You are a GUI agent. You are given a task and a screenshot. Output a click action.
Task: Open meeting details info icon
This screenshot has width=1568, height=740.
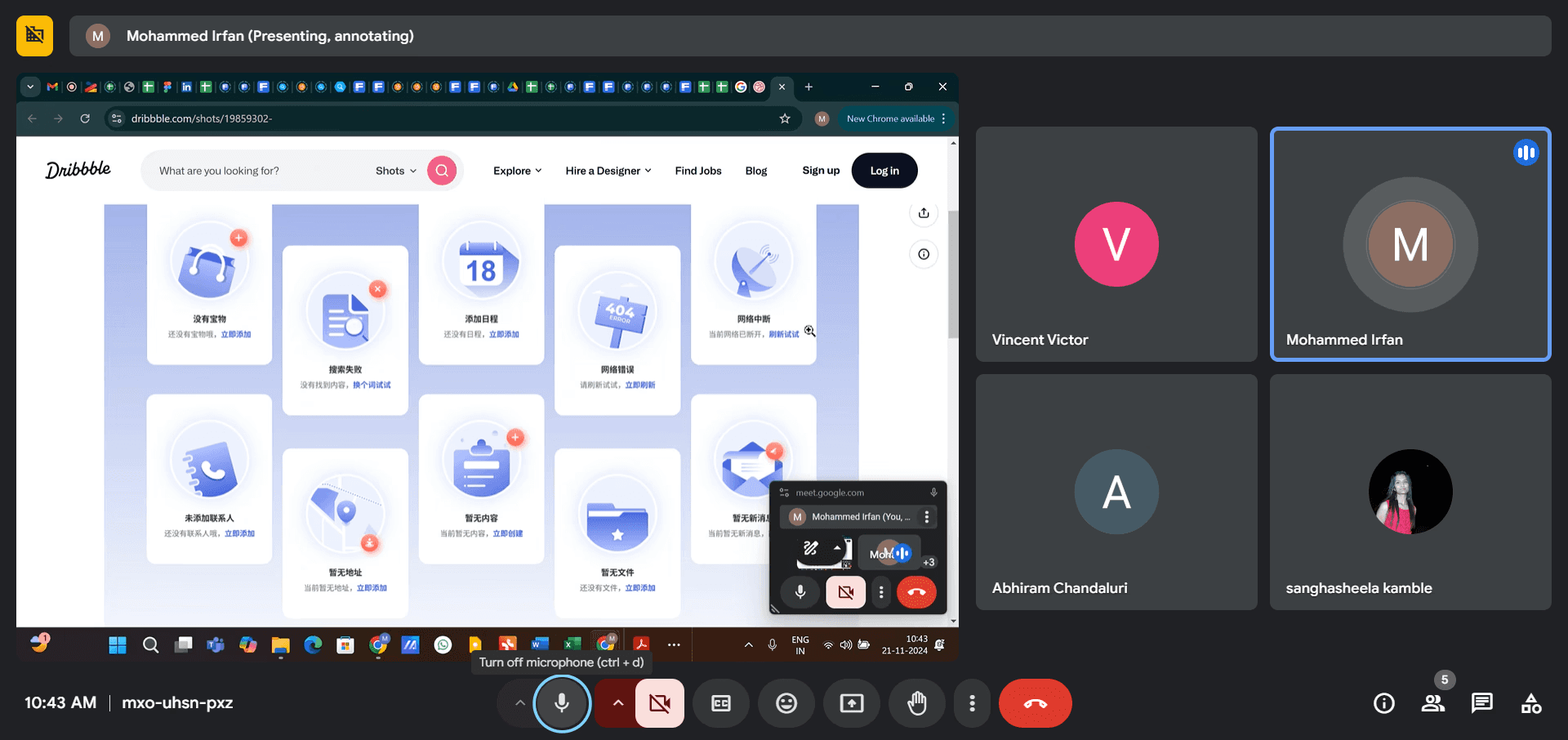[1384, 703]
